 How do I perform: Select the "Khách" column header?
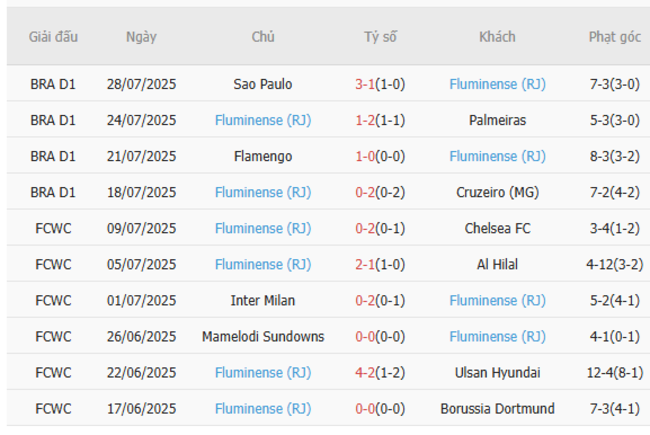(497, 37)
